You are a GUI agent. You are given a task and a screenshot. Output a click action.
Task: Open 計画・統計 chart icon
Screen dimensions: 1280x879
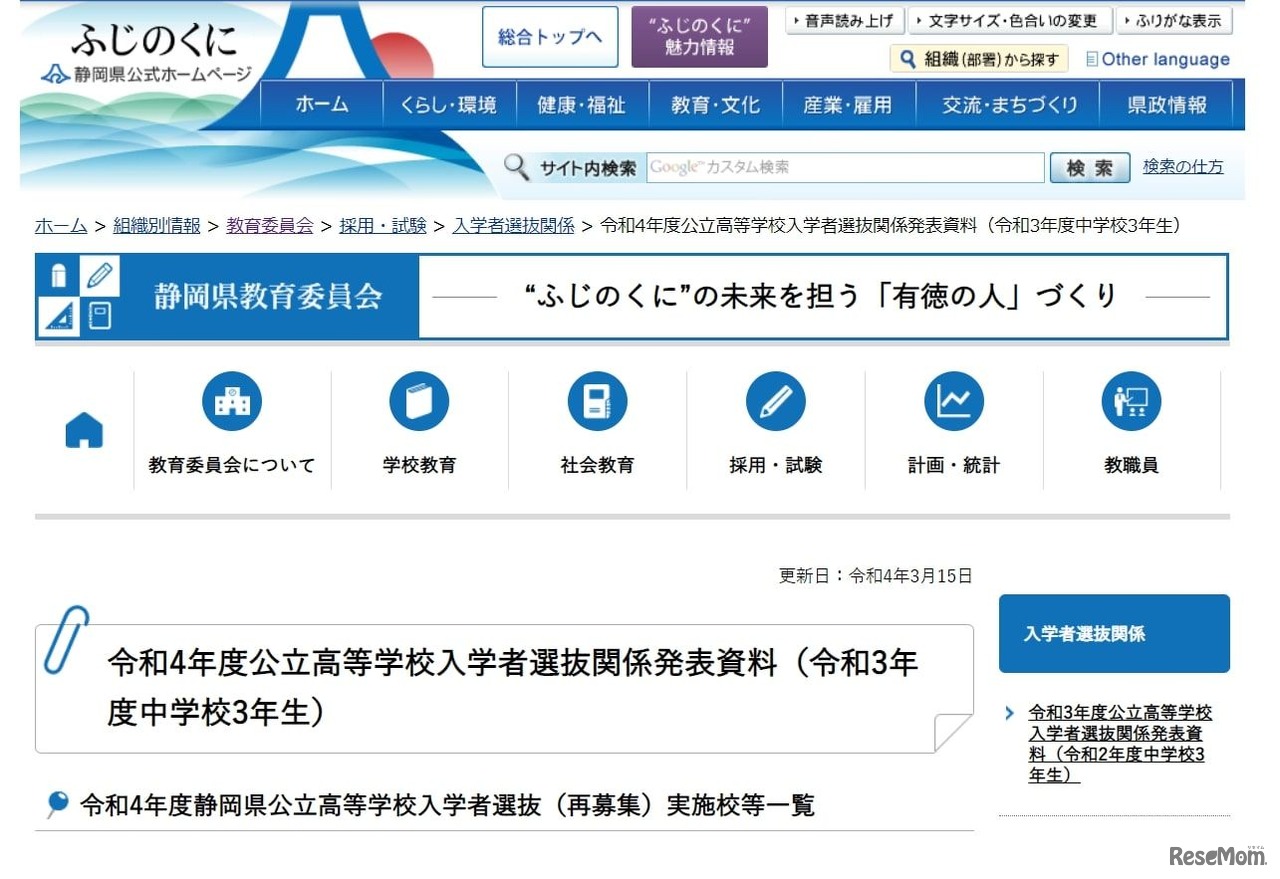[x=954, y=401]
